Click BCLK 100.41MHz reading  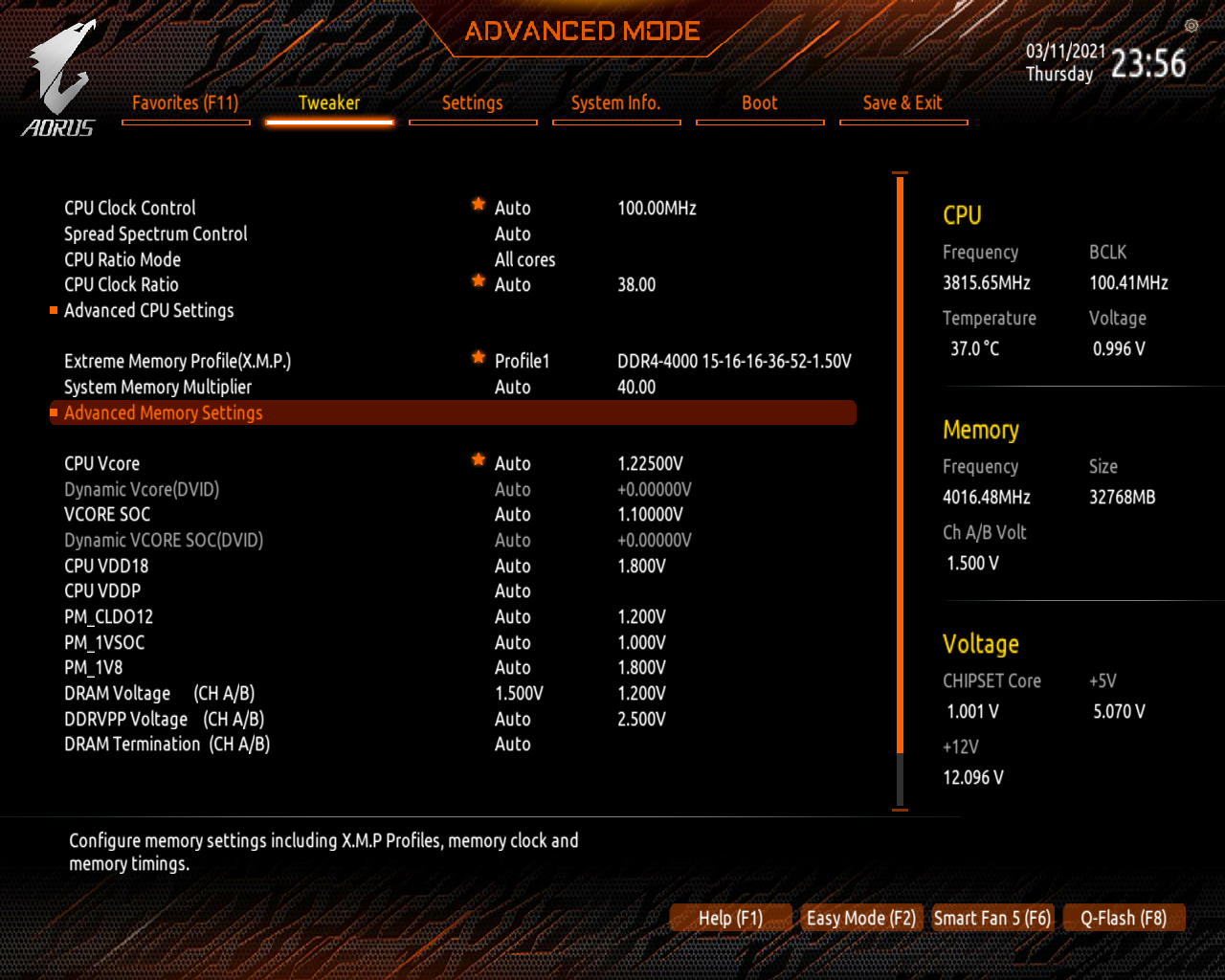click(1128, 282)
